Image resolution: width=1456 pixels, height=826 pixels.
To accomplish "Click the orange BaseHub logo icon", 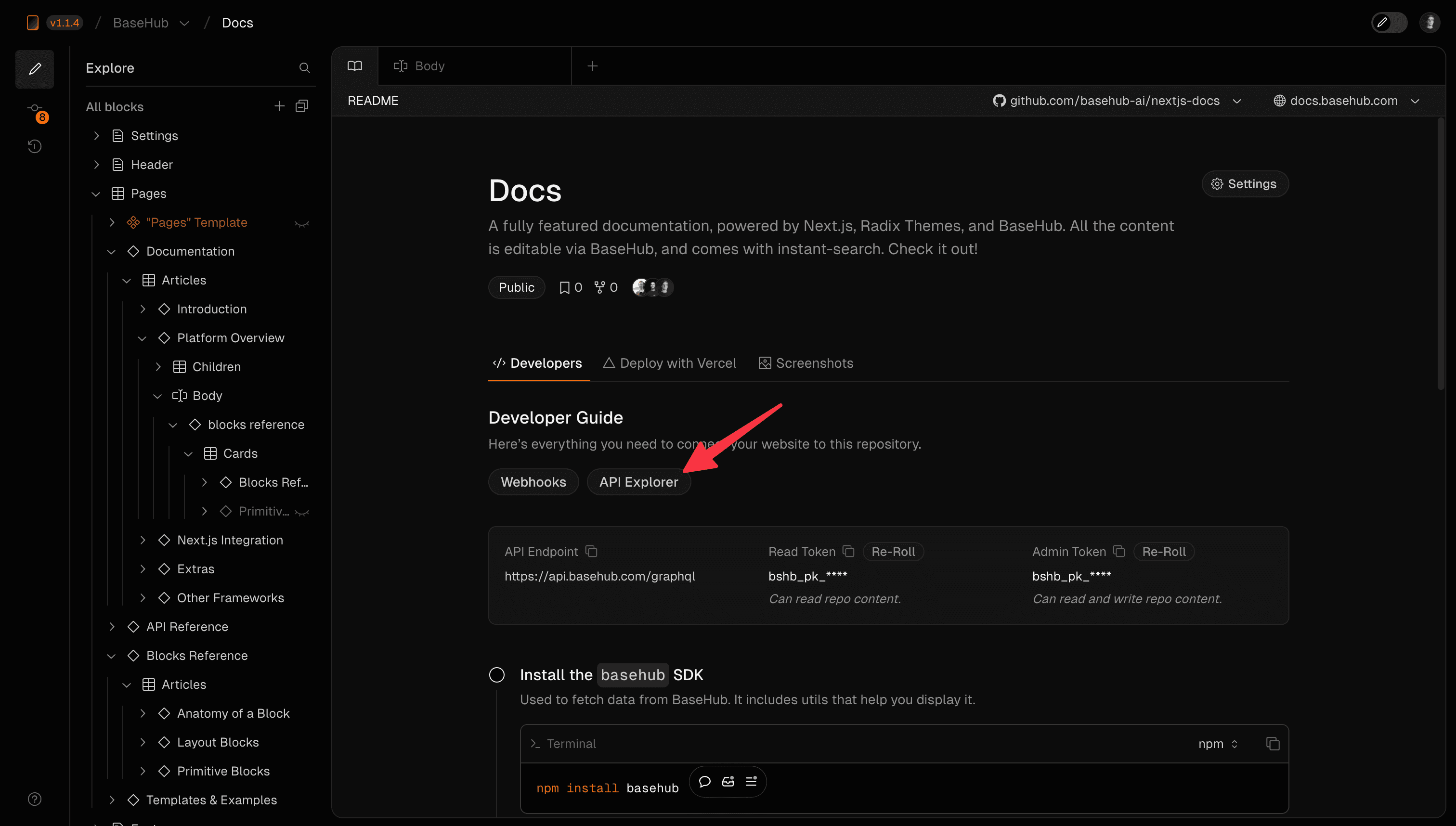I will click(x=32, y=23).
